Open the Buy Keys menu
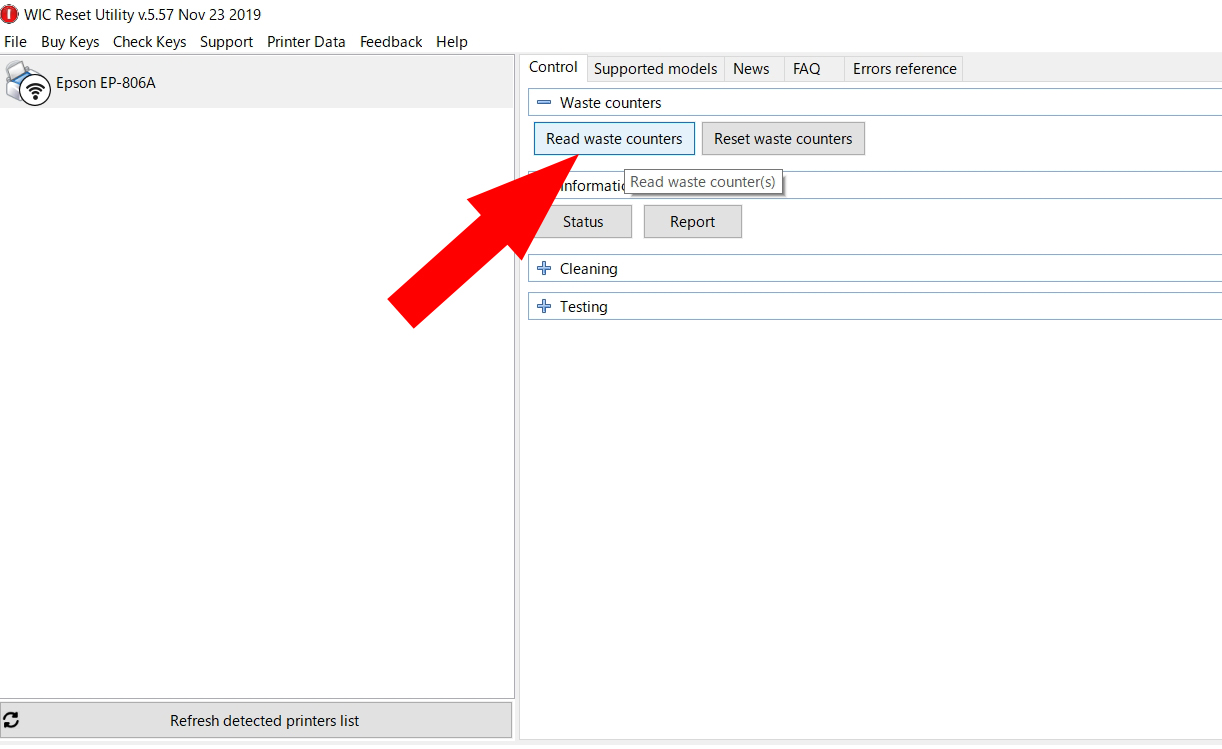This screenshot has width=1222, height=749. 70,42
